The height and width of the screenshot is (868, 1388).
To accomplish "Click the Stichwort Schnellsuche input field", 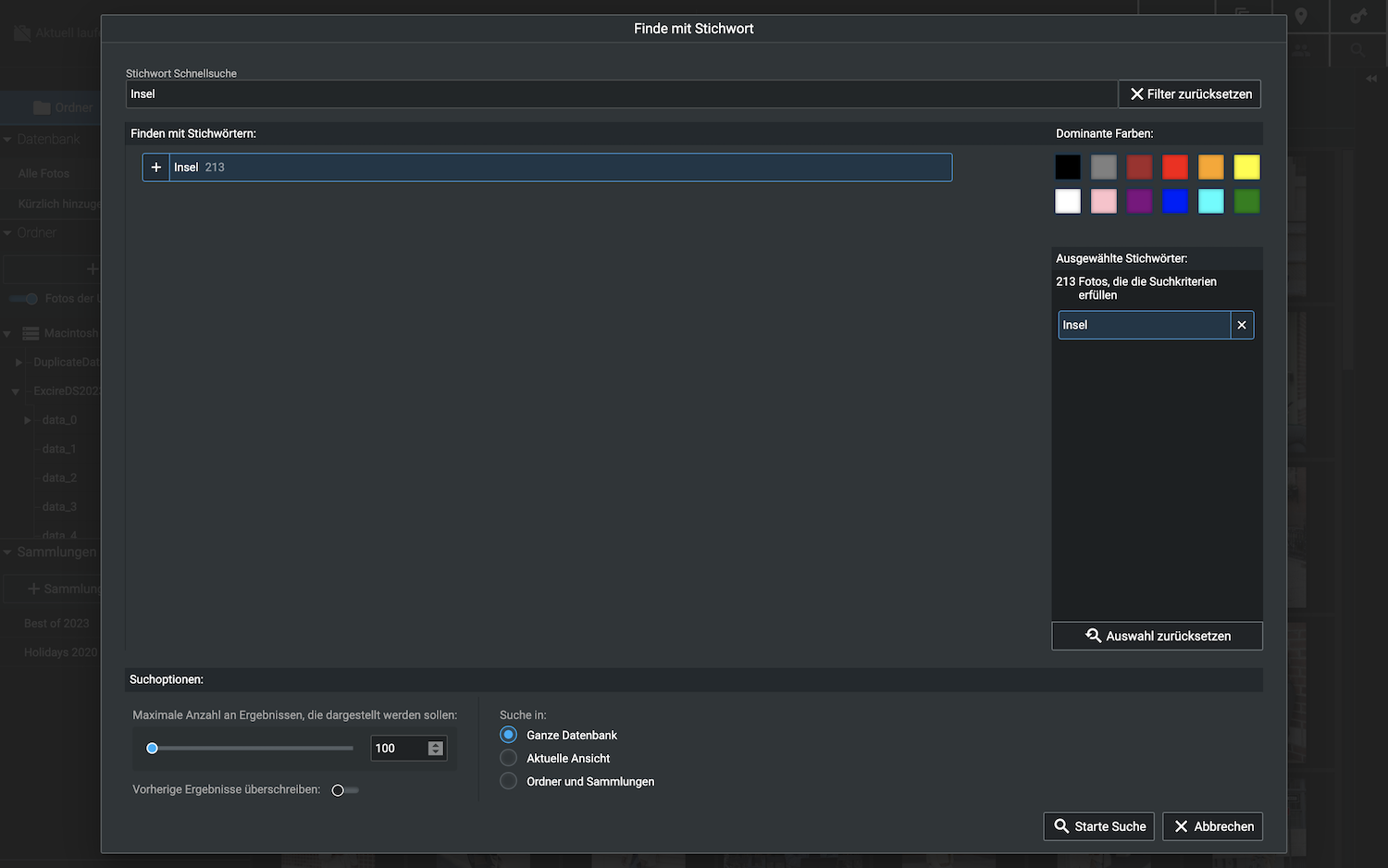I will 620,94.
